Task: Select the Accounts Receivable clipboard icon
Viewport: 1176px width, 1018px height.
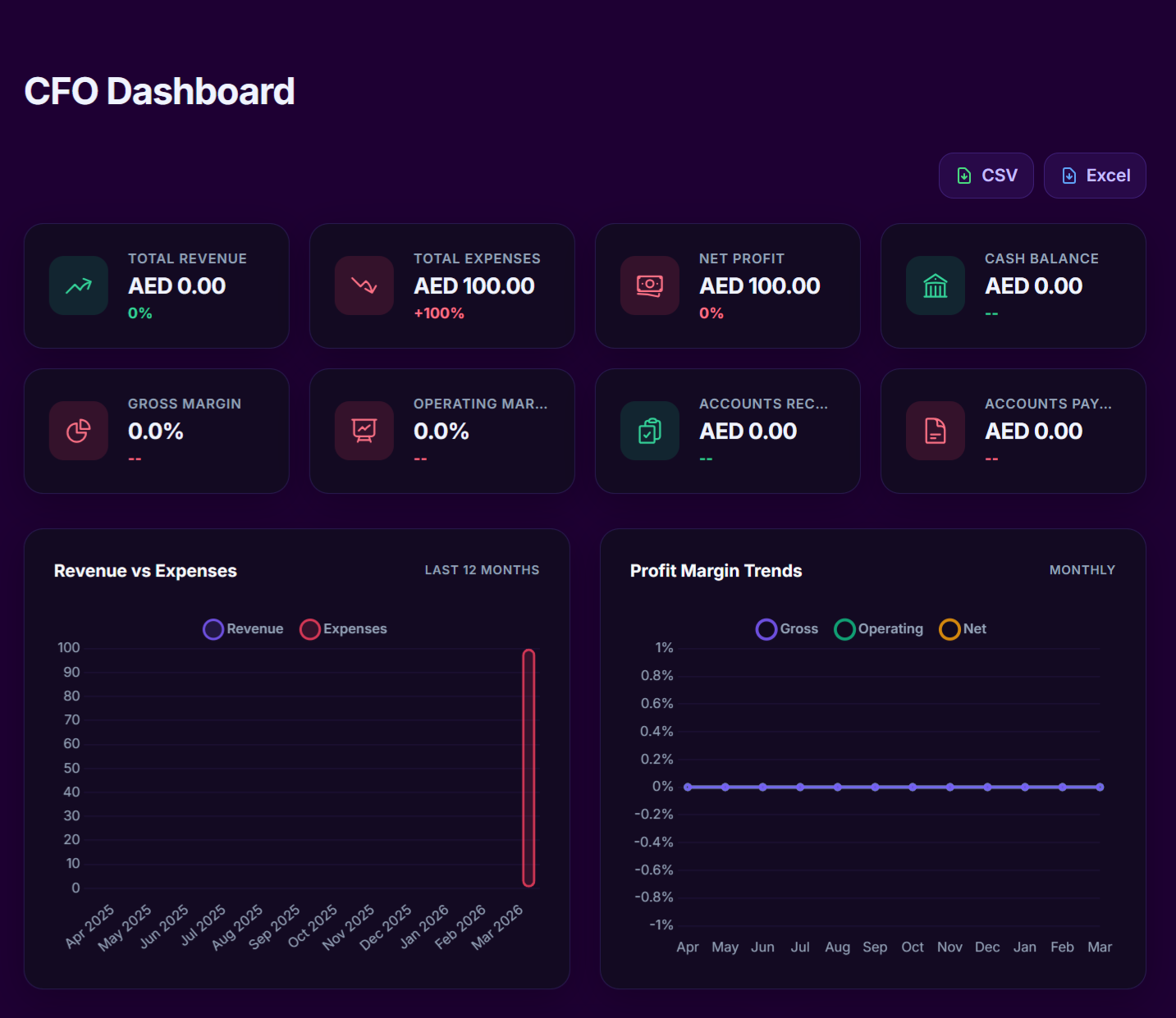Action: [x=649, y=431]
